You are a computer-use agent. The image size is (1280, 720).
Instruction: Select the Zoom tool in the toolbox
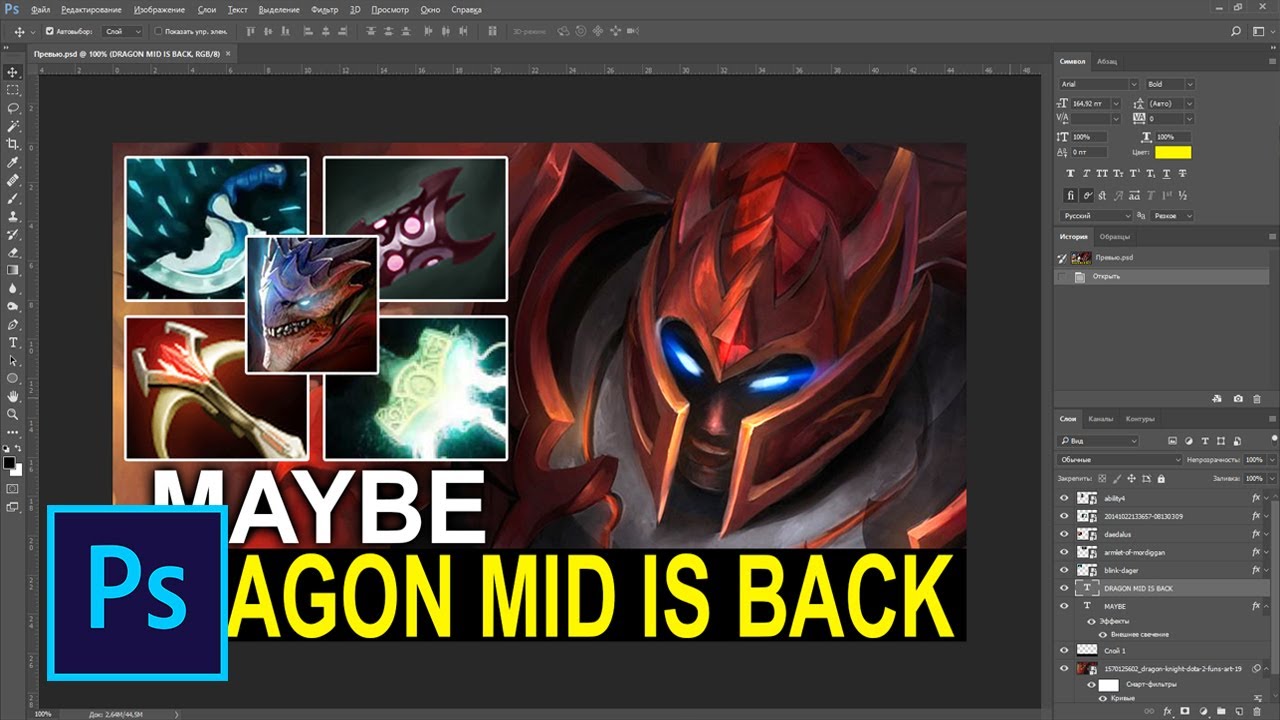[13, 414]
